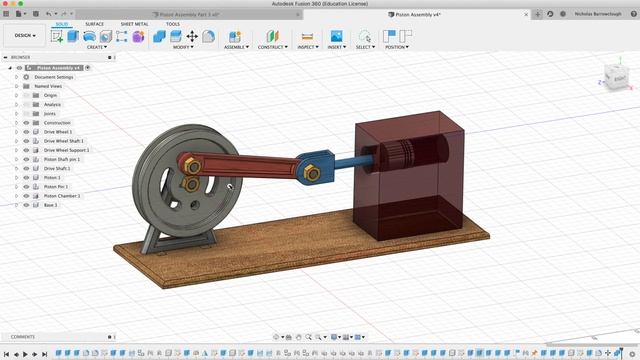Play the timeline
Viewport: 640px width, 360px height.
pos(25,354)
